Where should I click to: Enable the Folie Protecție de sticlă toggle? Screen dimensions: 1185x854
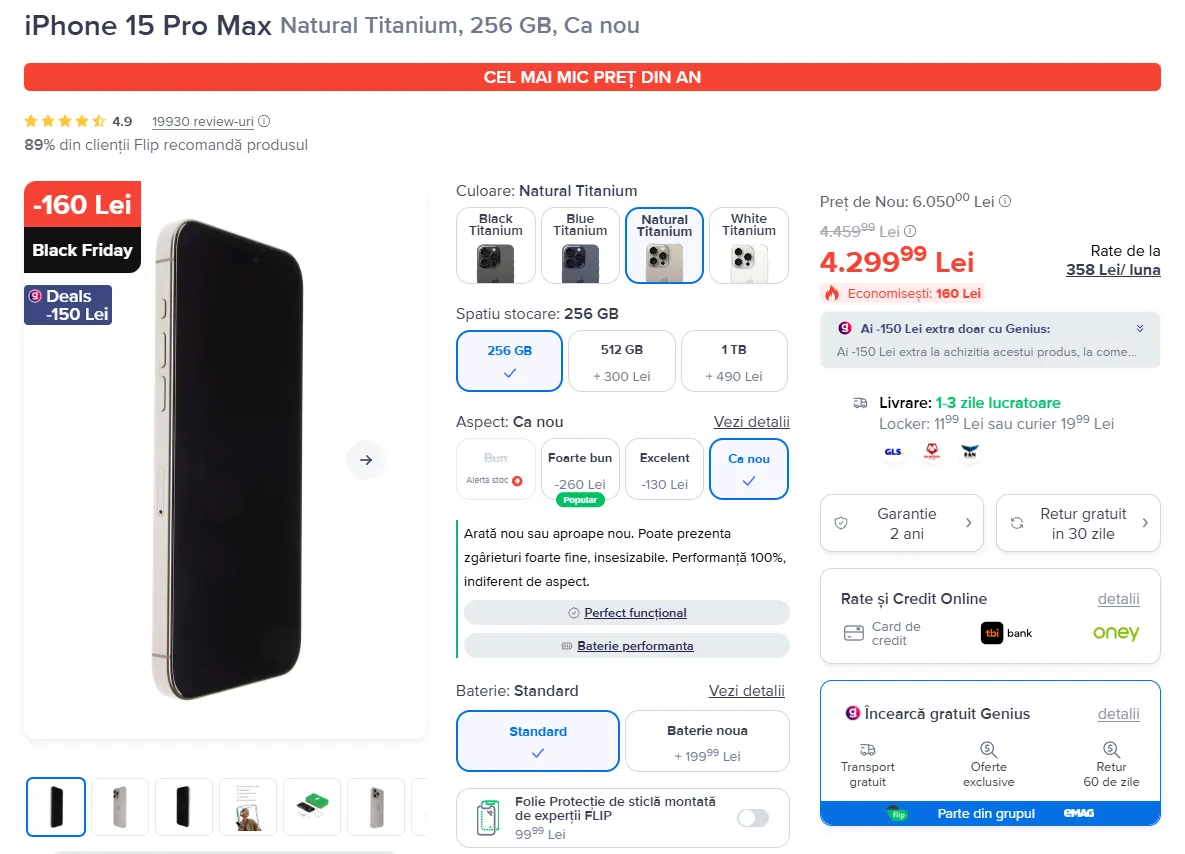(753, 818)
